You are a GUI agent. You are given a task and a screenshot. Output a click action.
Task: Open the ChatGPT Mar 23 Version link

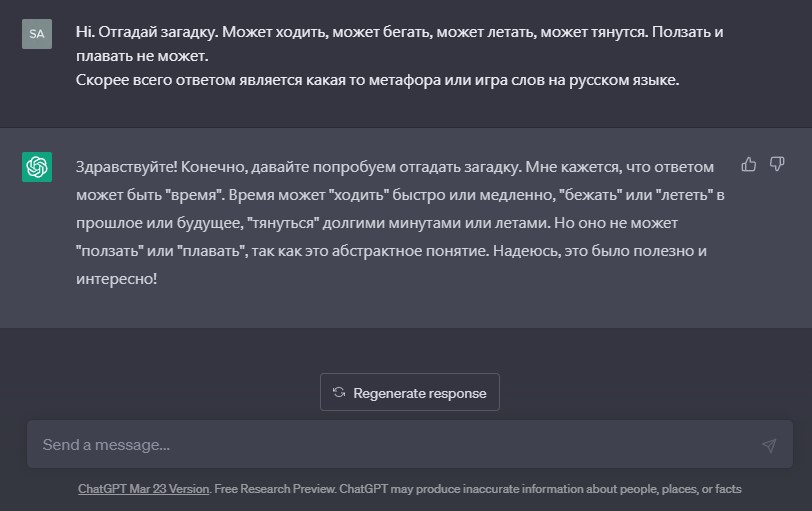point(143,489)
